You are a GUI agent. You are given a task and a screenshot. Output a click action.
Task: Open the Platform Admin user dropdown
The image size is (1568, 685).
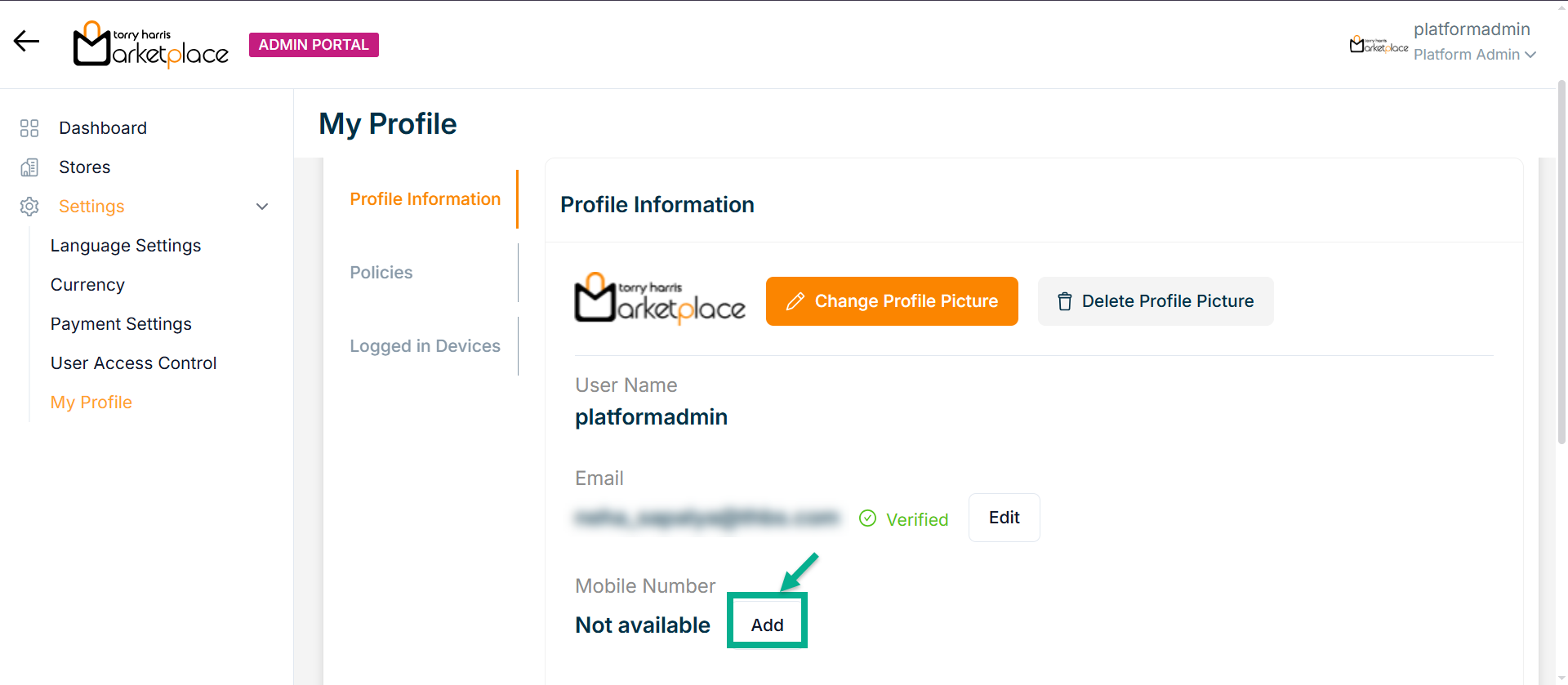coord(1475,55)
